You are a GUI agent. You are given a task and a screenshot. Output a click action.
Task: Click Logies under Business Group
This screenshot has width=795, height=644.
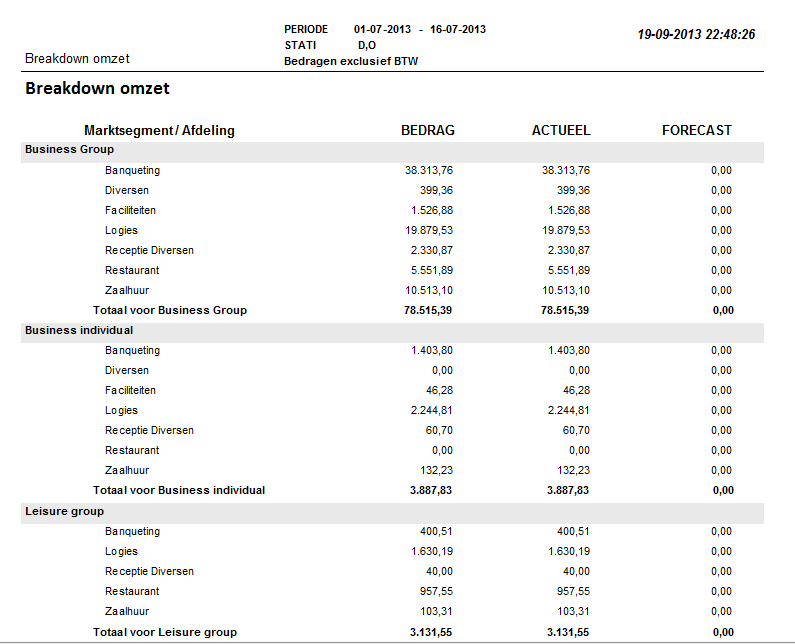121,231
